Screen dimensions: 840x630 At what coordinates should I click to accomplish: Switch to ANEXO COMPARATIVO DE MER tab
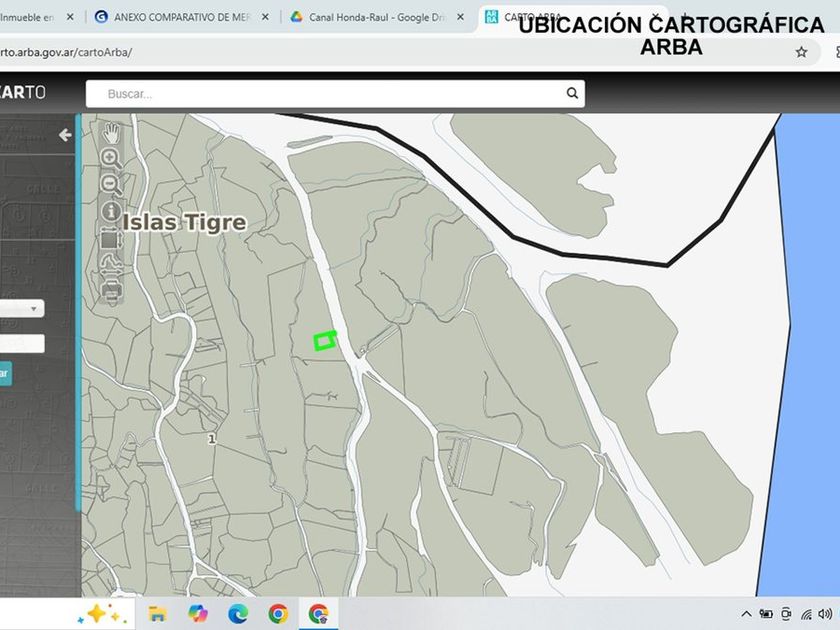click(x=180, y=17)
